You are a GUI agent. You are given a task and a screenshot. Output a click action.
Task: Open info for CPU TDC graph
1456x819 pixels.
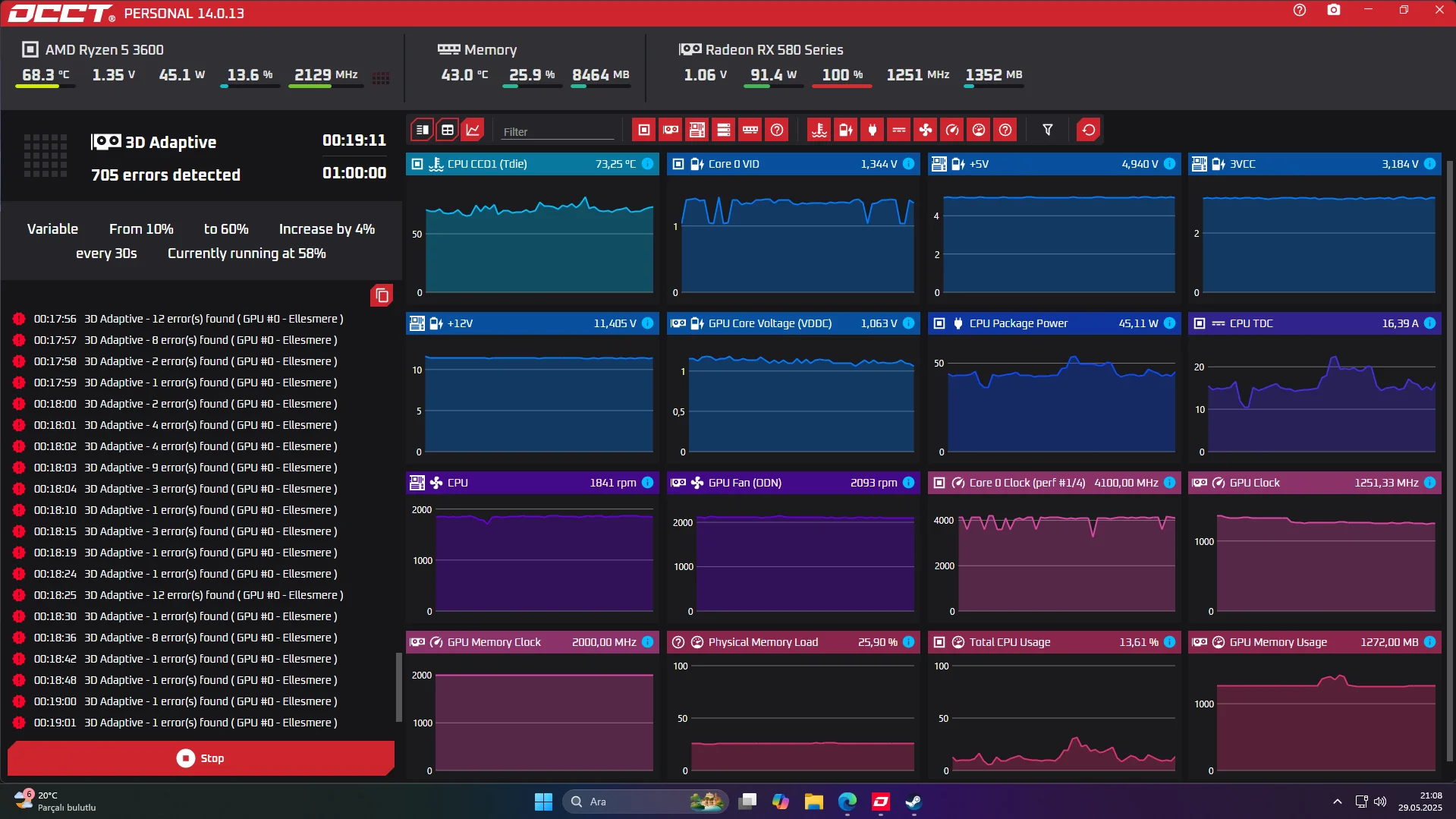(1430, 323)
